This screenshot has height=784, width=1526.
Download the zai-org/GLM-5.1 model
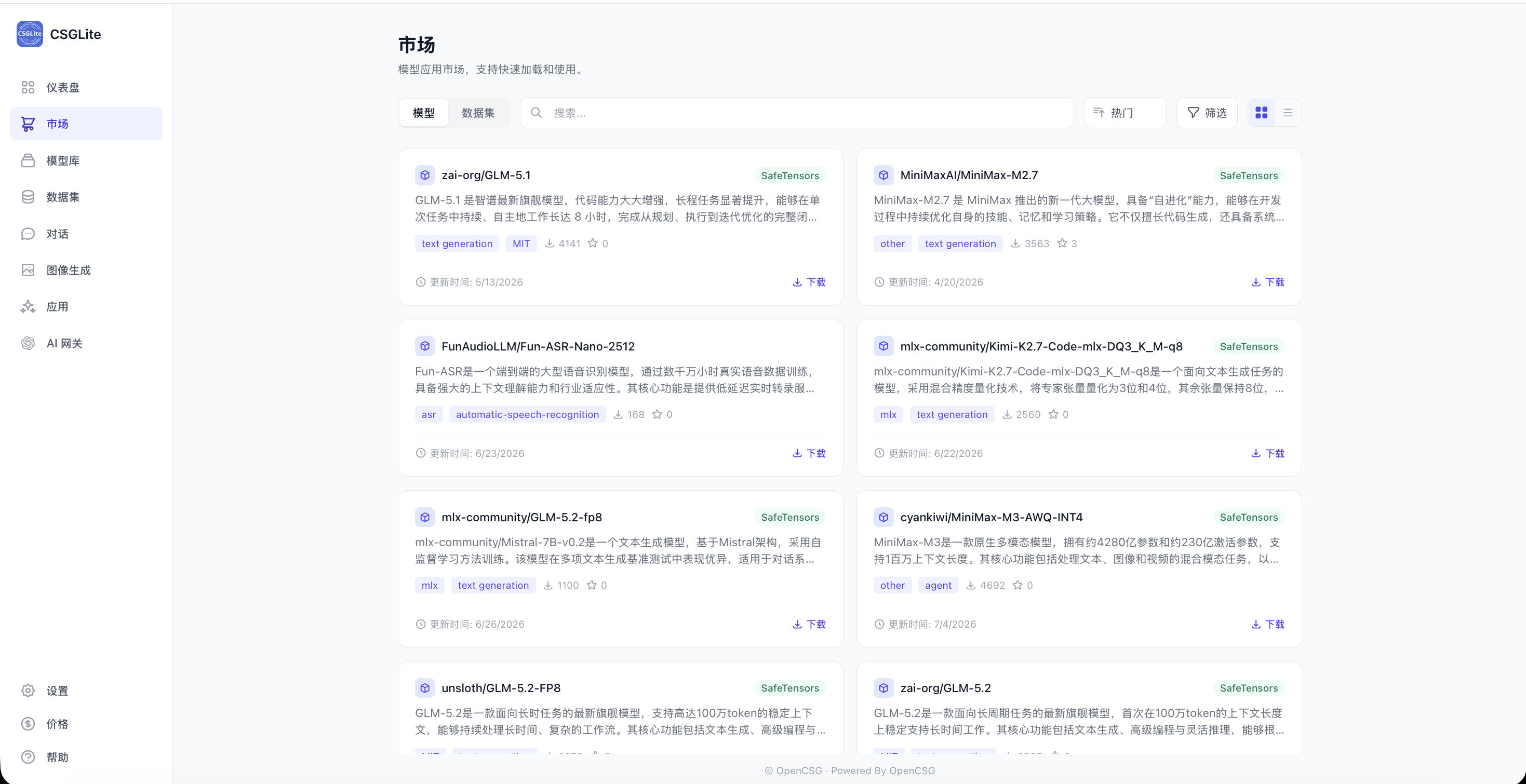pos(809,282)
